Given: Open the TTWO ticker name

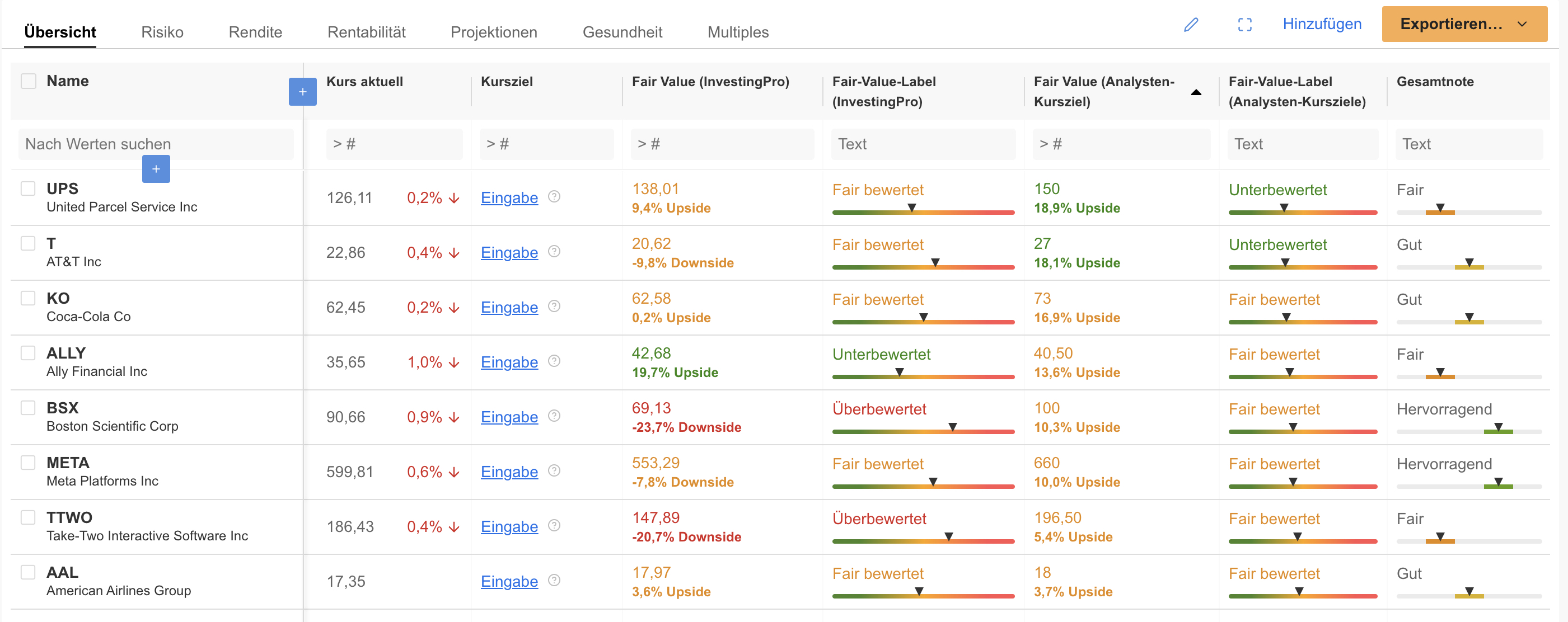Looking at the screenshot, I should (69, 517).
